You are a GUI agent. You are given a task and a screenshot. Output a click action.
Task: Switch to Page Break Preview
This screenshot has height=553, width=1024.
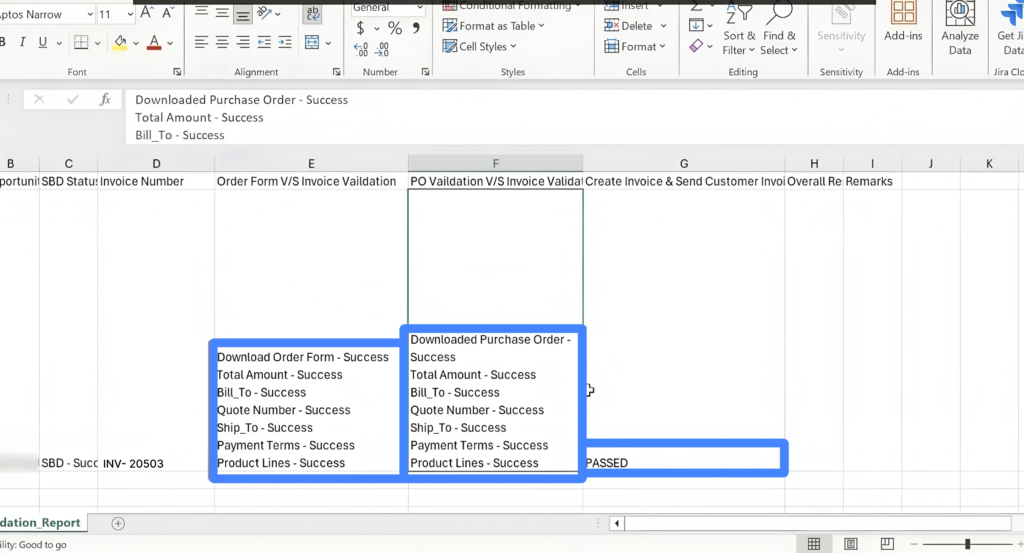pyautogui.click(x=887, y=543)
